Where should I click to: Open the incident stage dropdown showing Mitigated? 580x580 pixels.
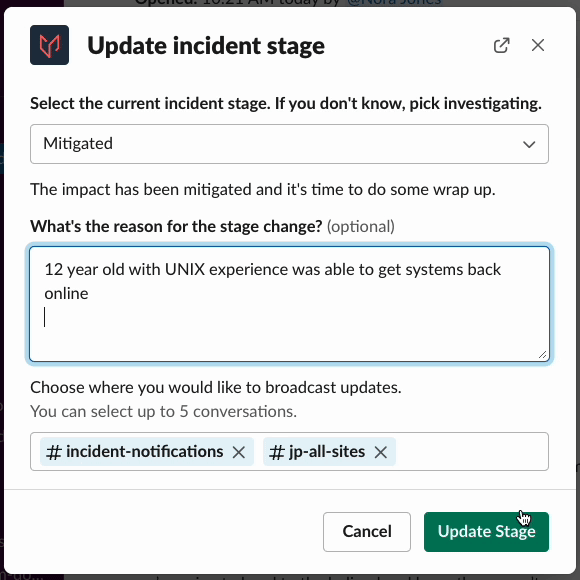click(x=289, y=144)
